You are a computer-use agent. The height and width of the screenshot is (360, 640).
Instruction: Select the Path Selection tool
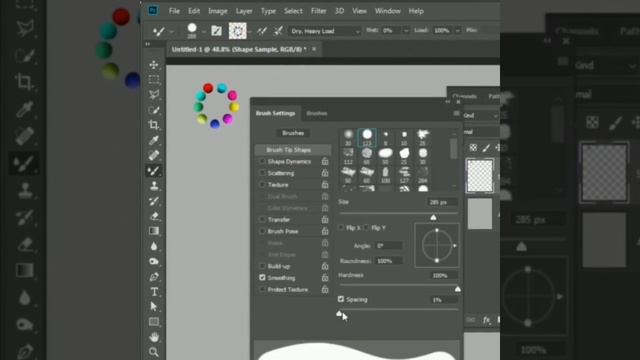tap(154, 307)
